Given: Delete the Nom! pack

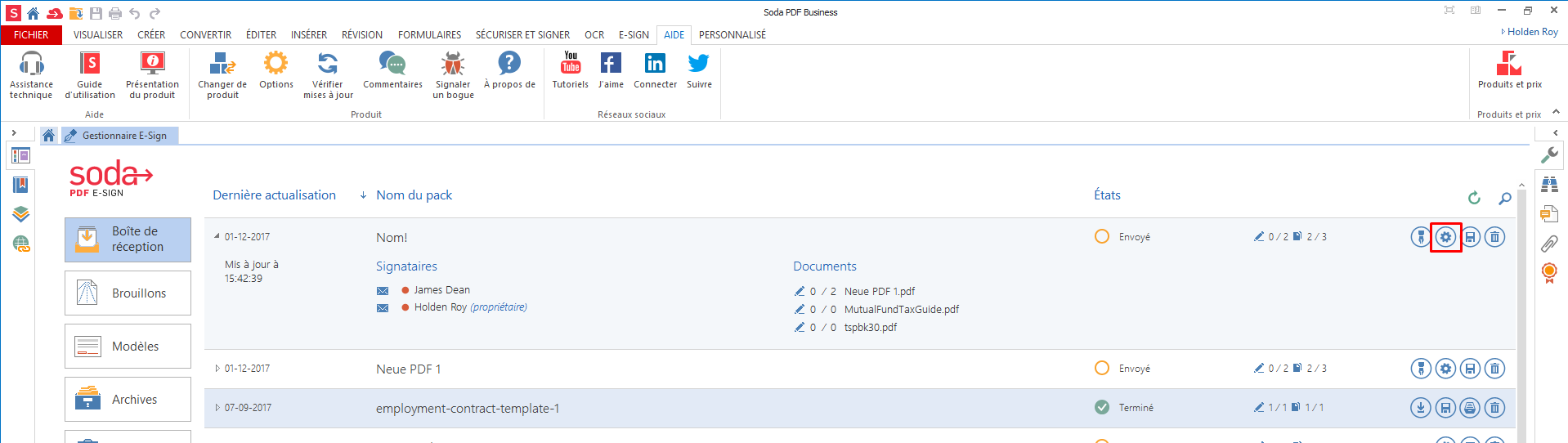Looking at the screenshot, I should click(1494, 237).
